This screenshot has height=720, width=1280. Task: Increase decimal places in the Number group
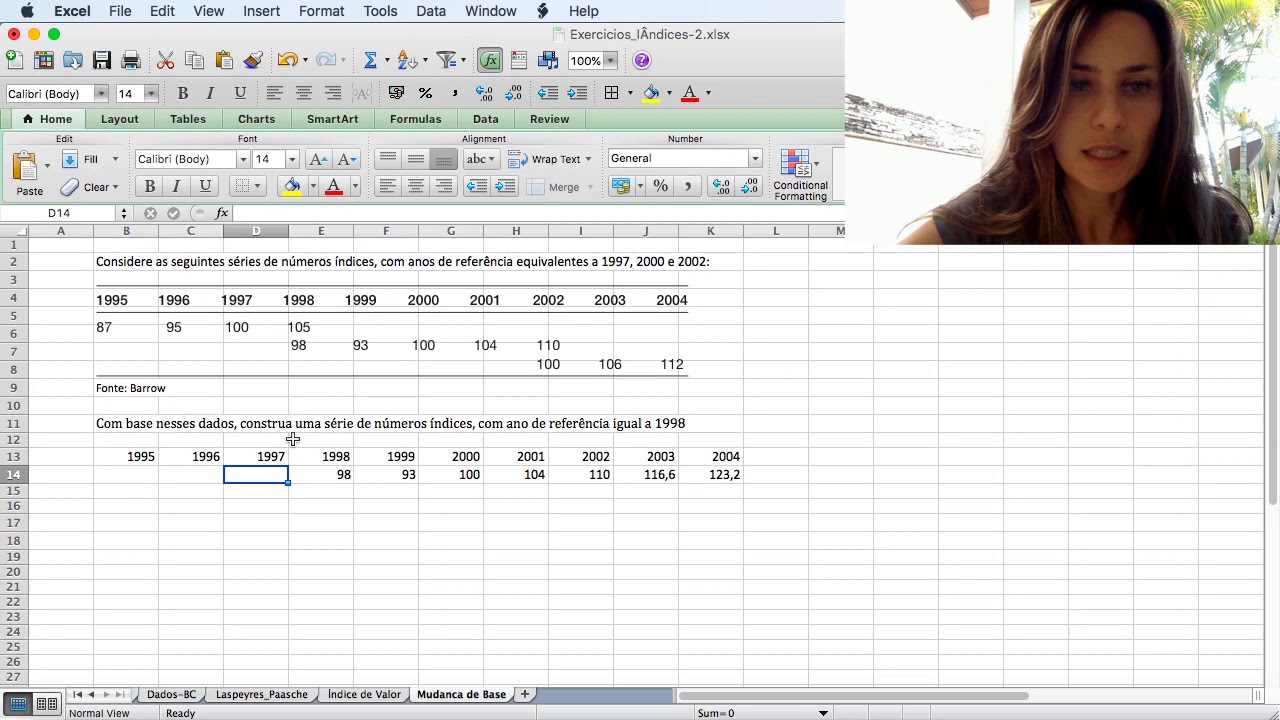point(720,186)
